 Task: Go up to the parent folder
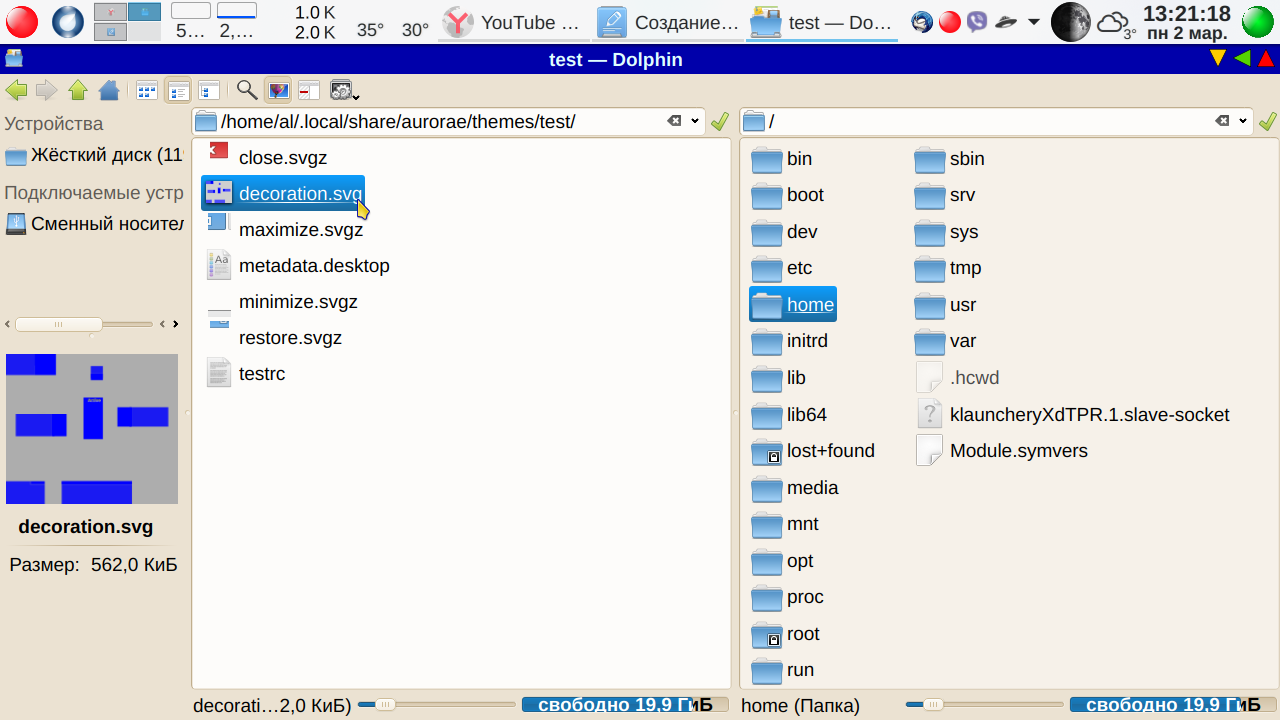78,91
